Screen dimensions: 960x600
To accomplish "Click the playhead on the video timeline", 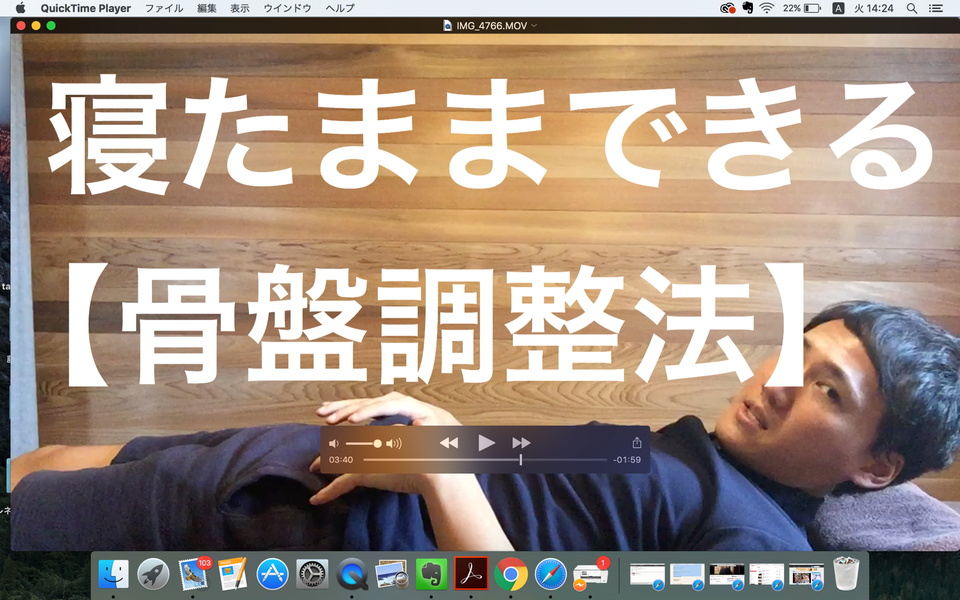I will pos(520,460).
